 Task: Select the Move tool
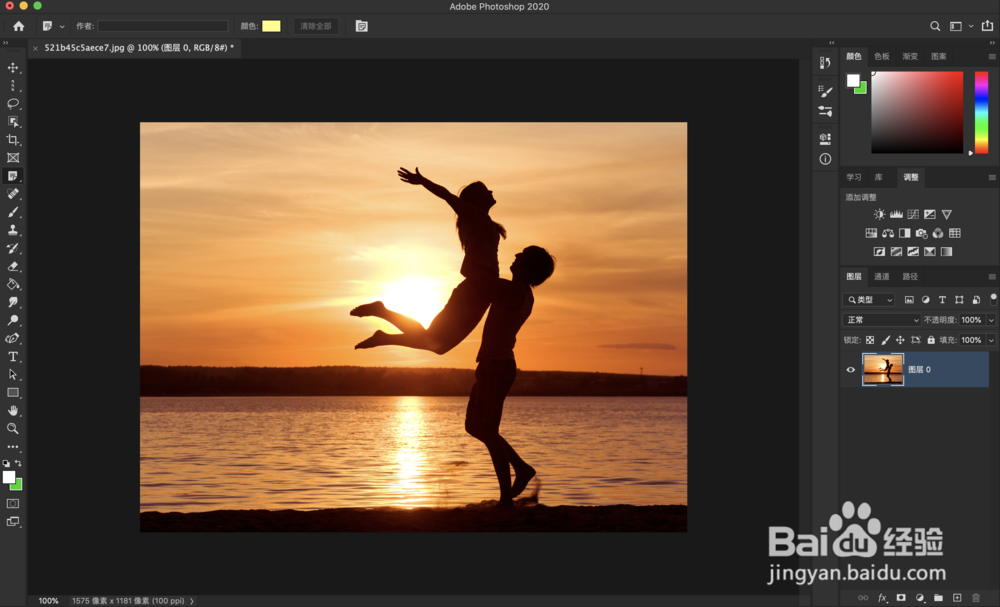[x=13, y=68]
